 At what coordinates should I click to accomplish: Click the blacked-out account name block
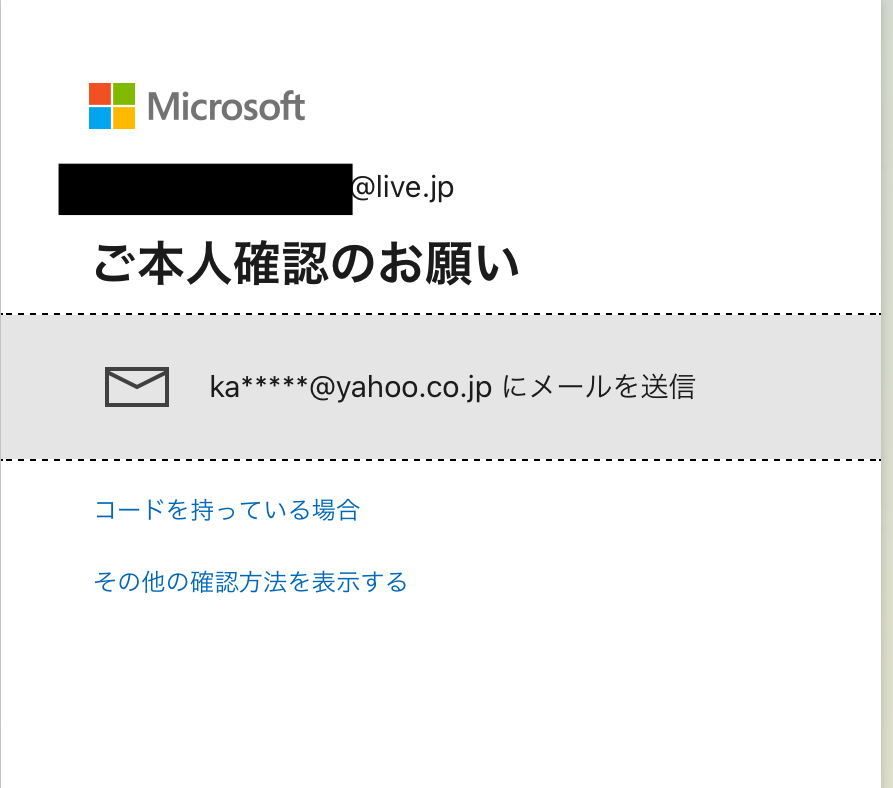click(205, 189)
